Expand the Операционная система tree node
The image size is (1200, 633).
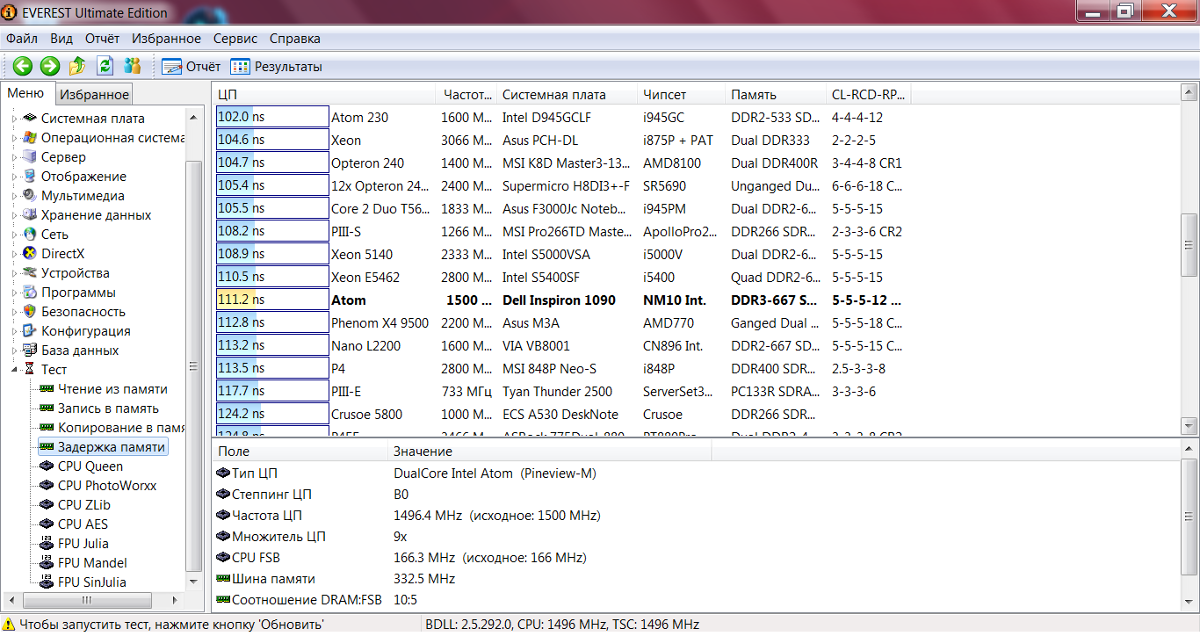coord(15,137)
